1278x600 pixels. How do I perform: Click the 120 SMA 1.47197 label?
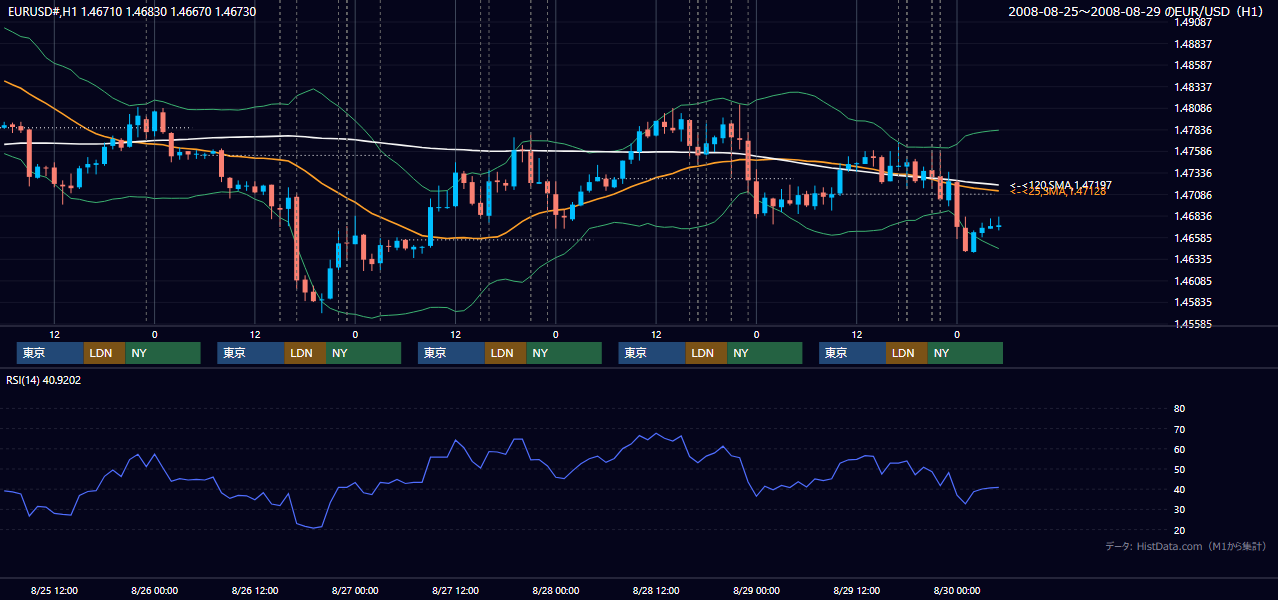click(1060, 185)
